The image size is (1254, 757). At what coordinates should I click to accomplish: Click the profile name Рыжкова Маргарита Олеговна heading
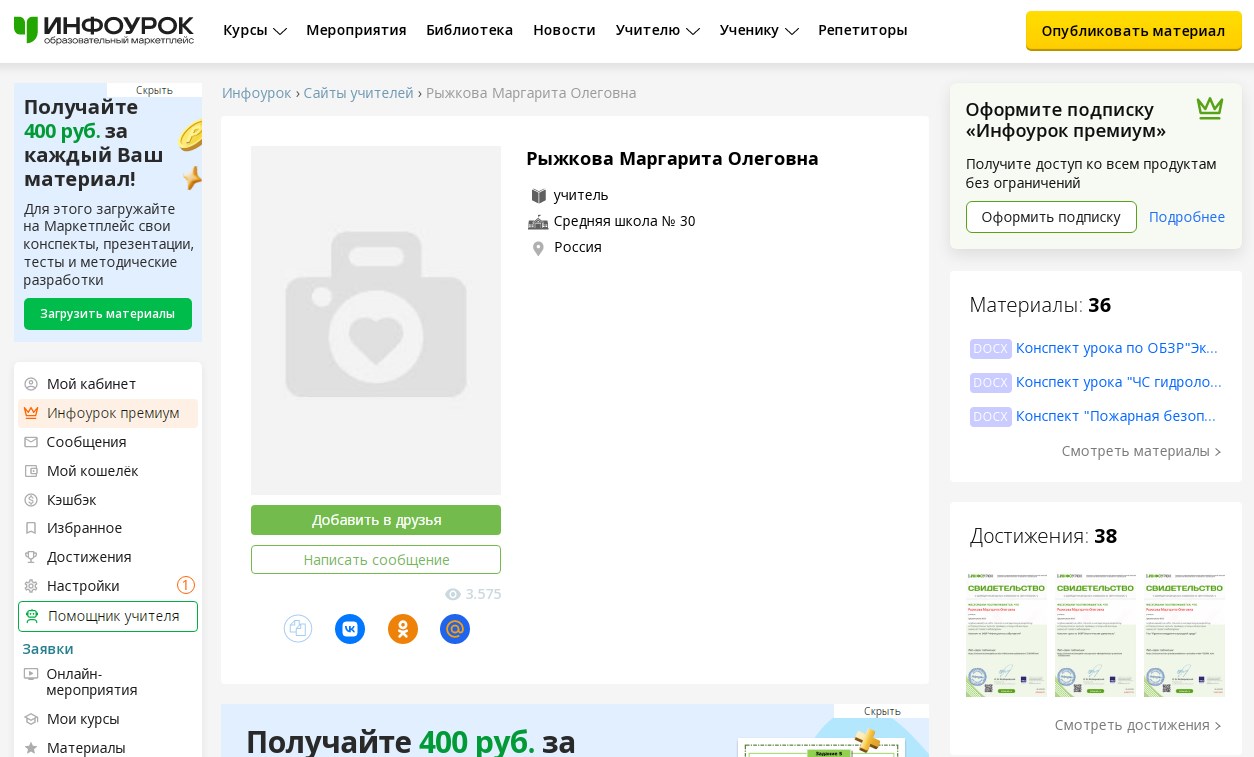tap(672, 159)
